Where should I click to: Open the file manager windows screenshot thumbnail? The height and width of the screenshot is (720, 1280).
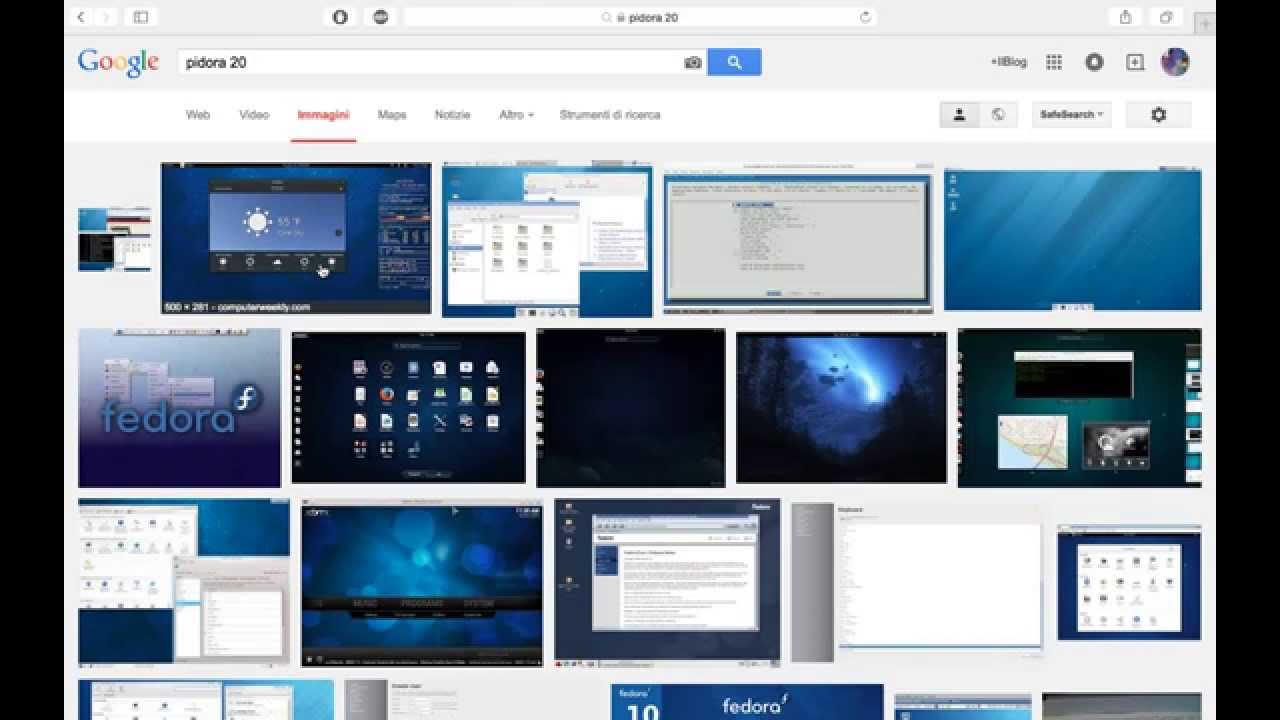[547, 240]
